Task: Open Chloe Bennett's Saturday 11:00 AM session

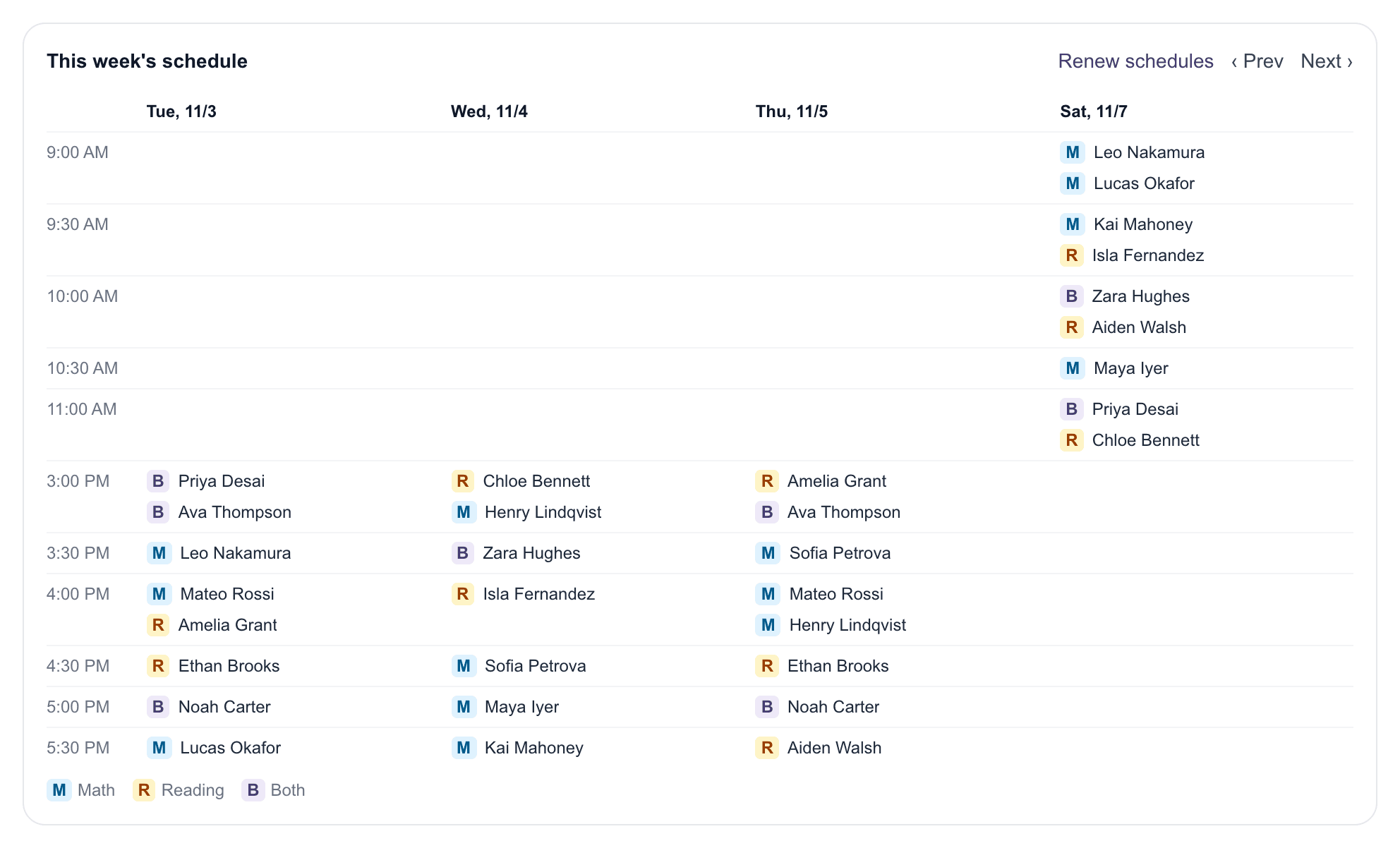Action: point(1145,440)
